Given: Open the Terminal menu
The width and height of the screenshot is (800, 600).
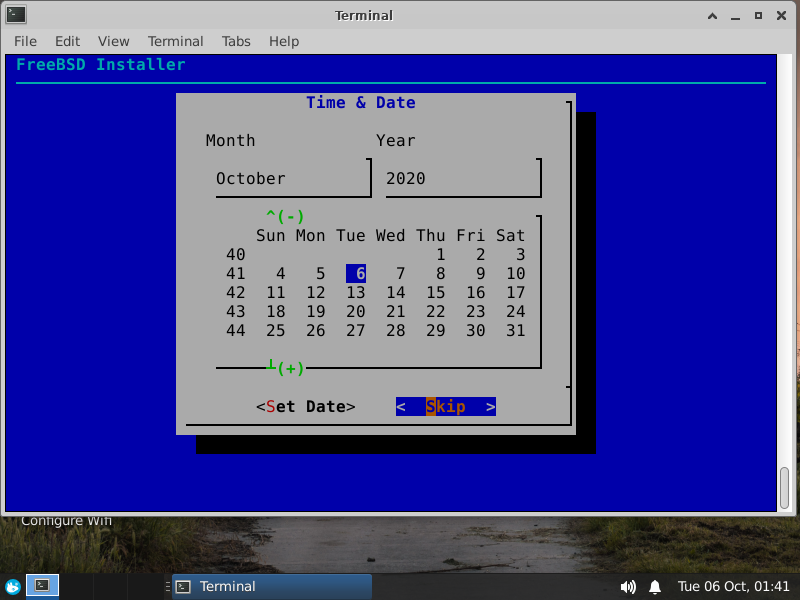Looking at the screenshot, I should 176,41.
